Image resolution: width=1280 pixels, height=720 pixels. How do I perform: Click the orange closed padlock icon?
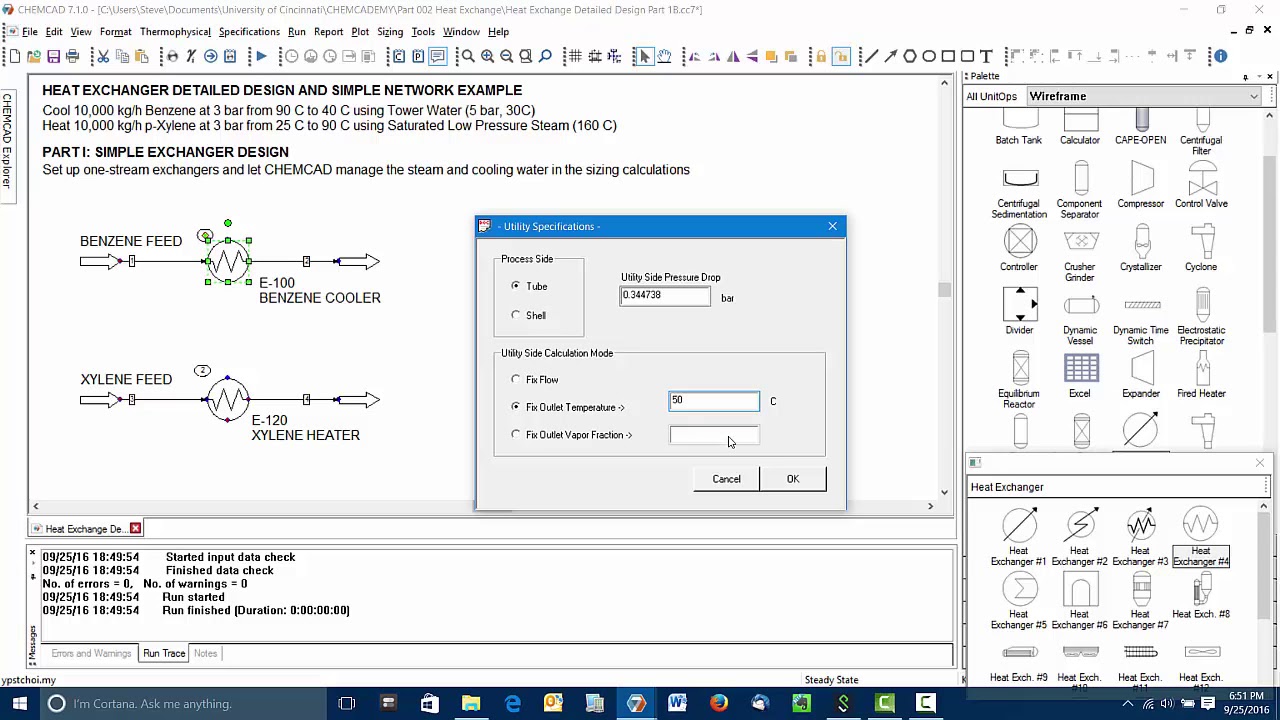821,56
